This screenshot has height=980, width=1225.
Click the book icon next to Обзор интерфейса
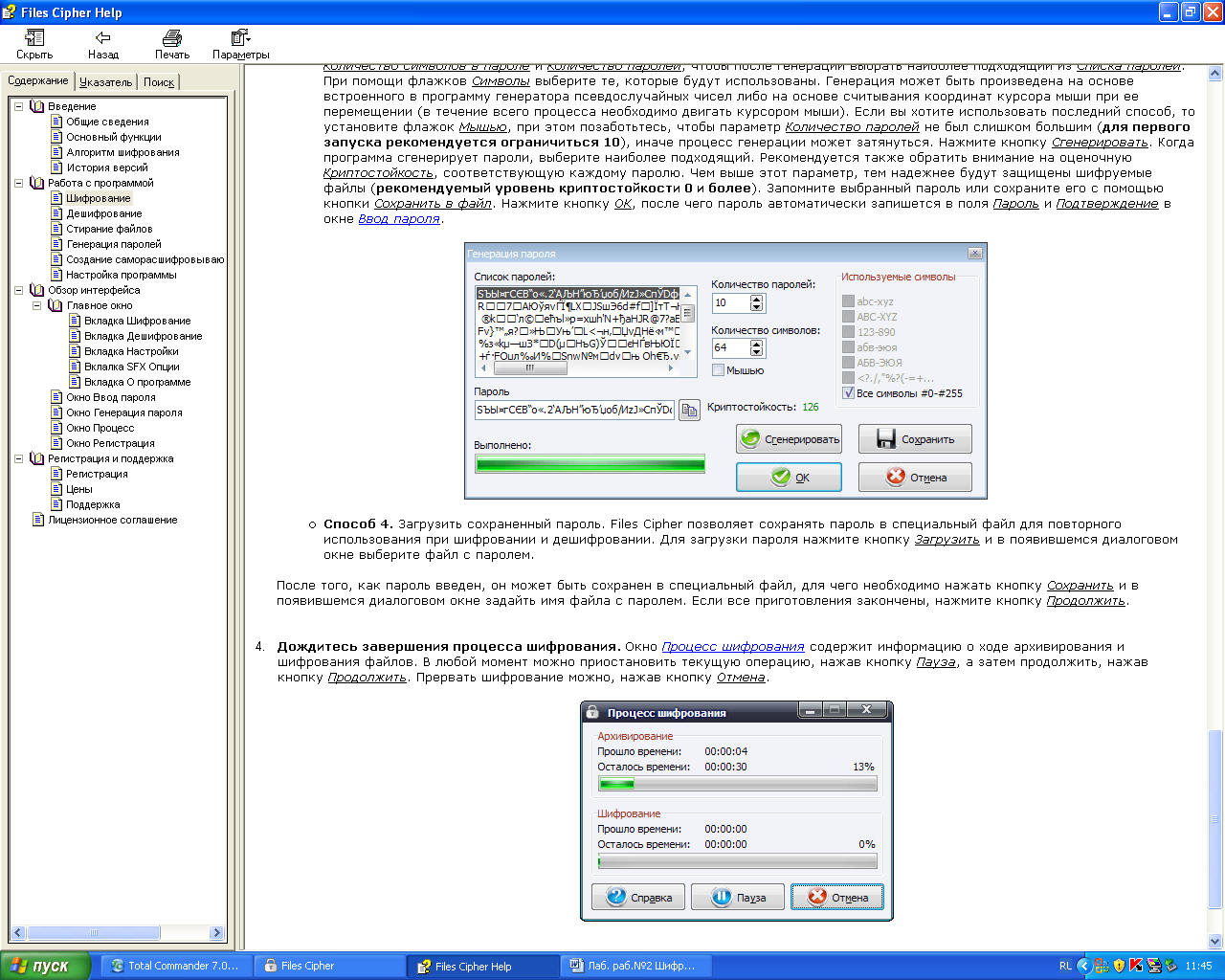point(37,290)
